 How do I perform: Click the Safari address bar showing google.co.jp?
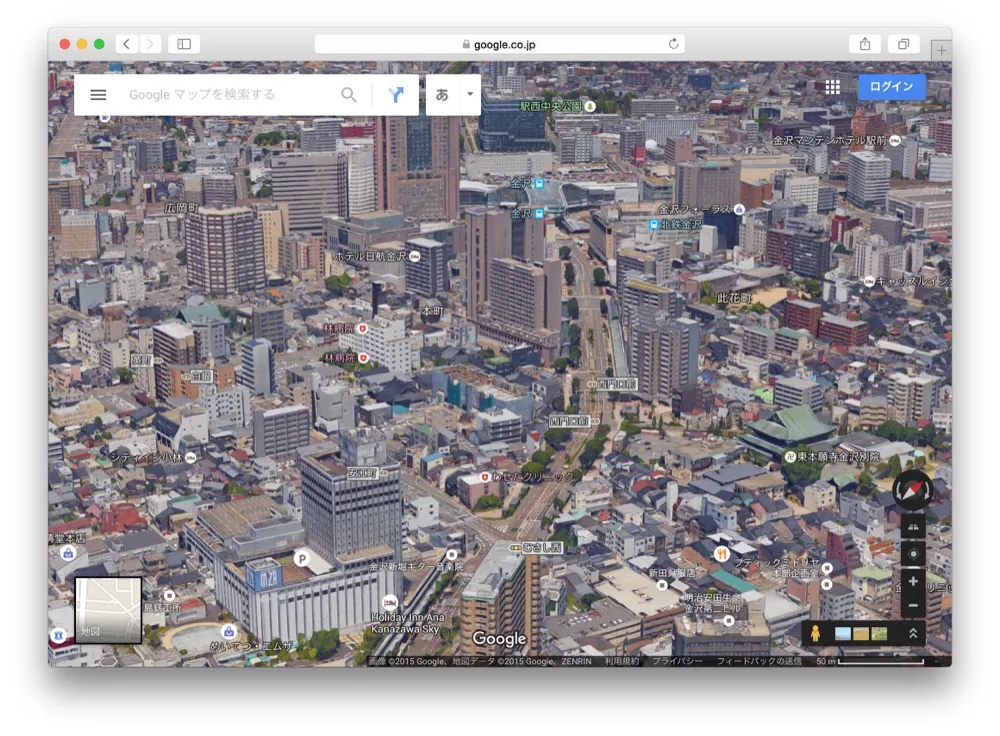500,43
